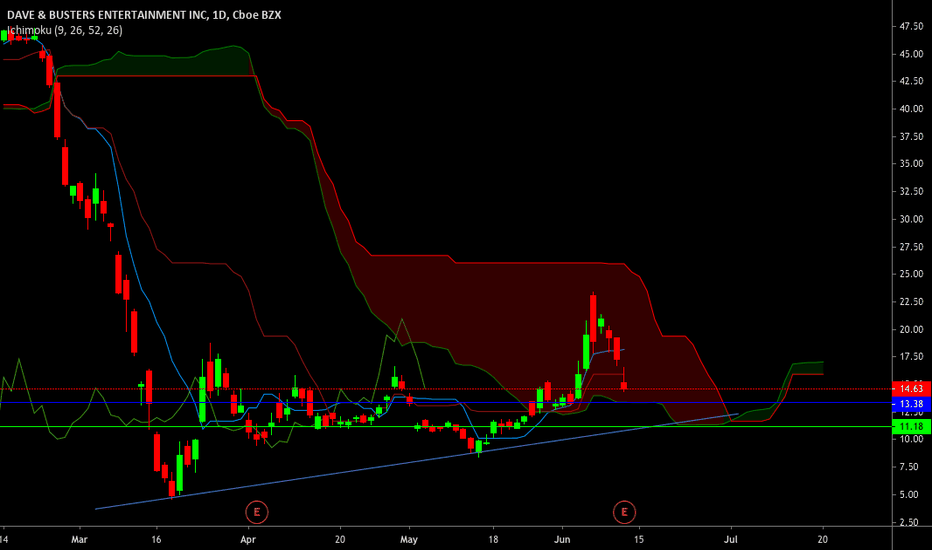The width and height of the screenshot is (932, 550).
Task: Click the 45.00 price axis value
Action: click(x=911, y=54)
